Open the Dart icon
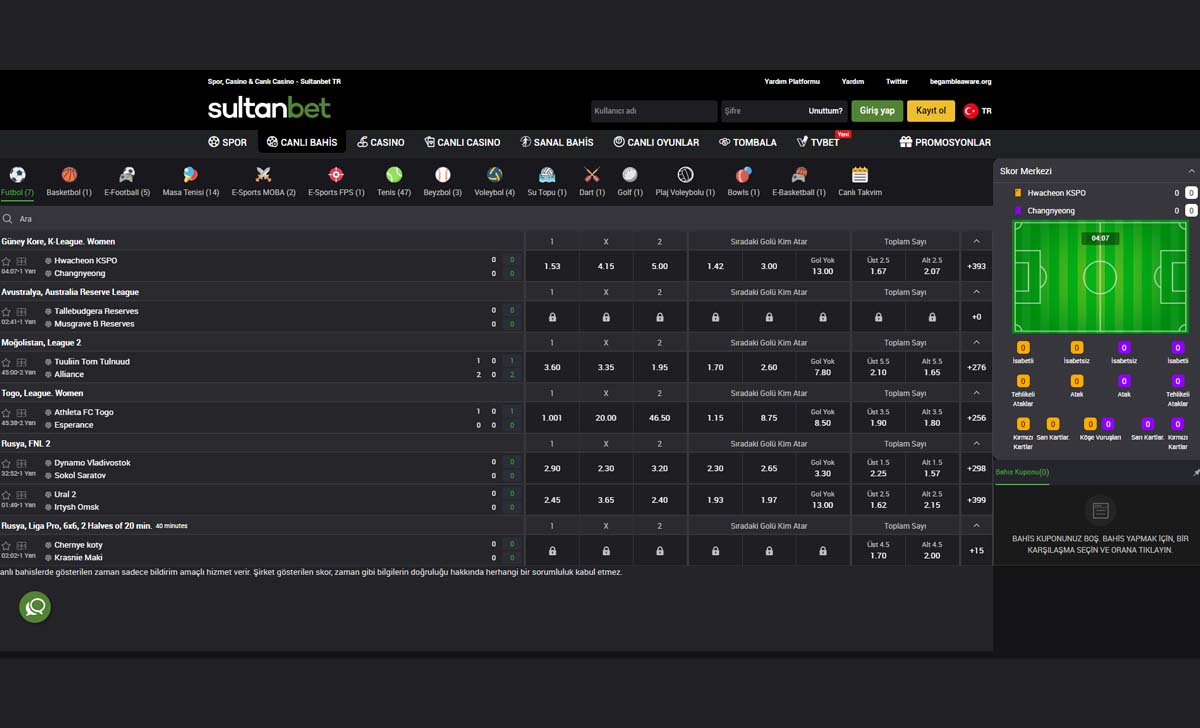The width and height of the screenshot is (1200, 728). [592, 174]
